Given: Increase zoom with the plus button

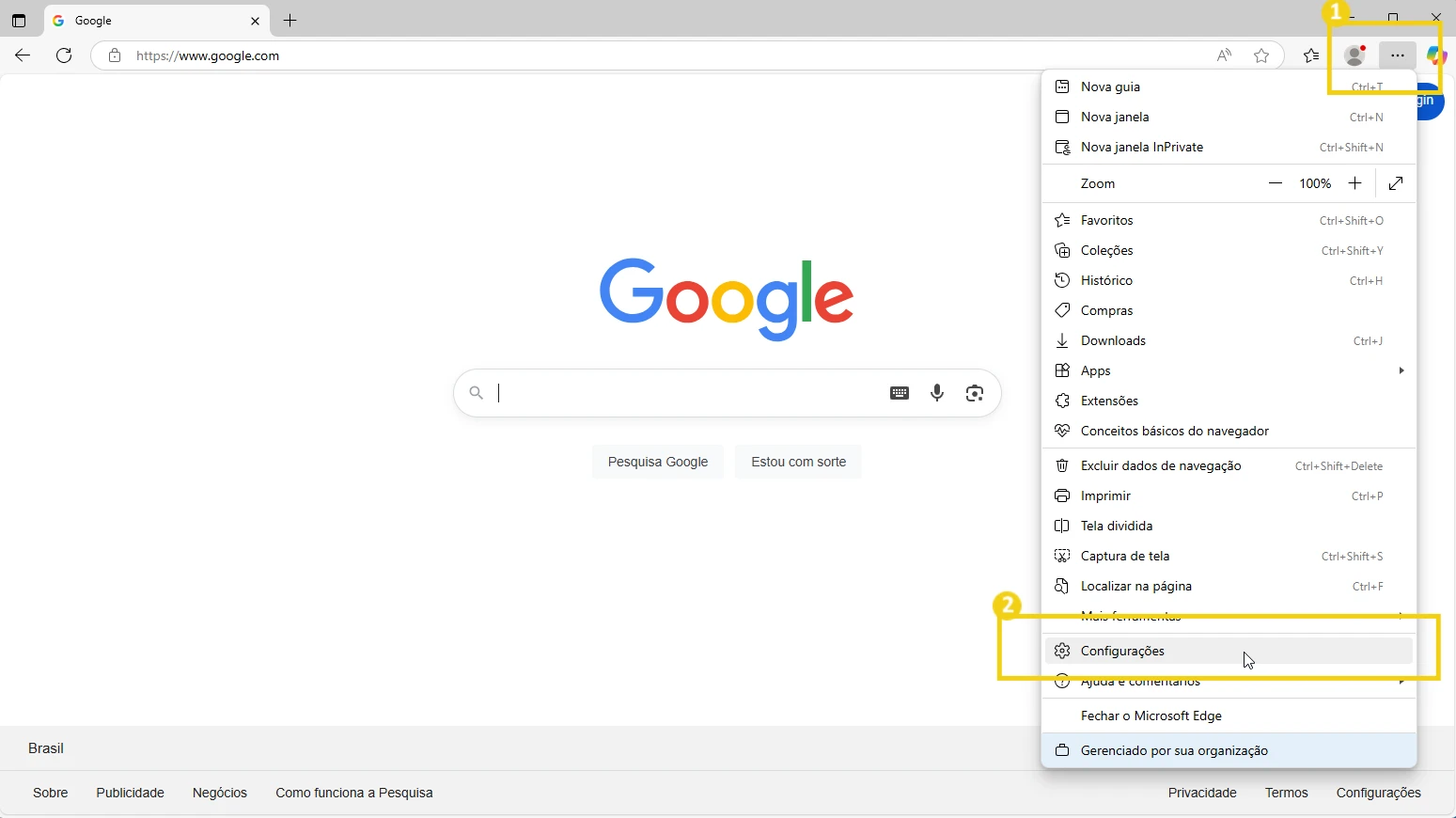Looking at the screenshot, I should (x=1354, y=183).
